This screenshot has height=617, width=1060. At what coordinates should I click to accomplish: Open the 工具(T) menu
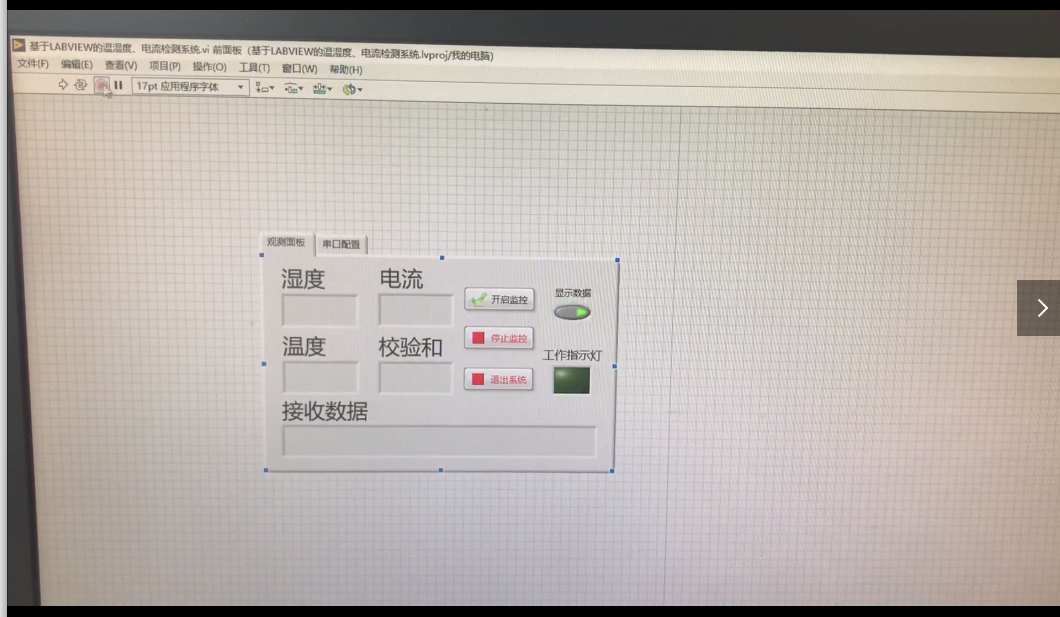click(x=254, y=68)
